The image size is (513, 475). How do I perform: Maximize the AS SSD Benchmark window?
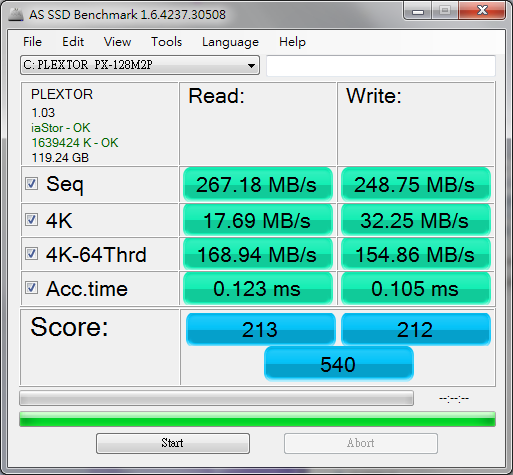pyautogui.click(x=445, y=11)
